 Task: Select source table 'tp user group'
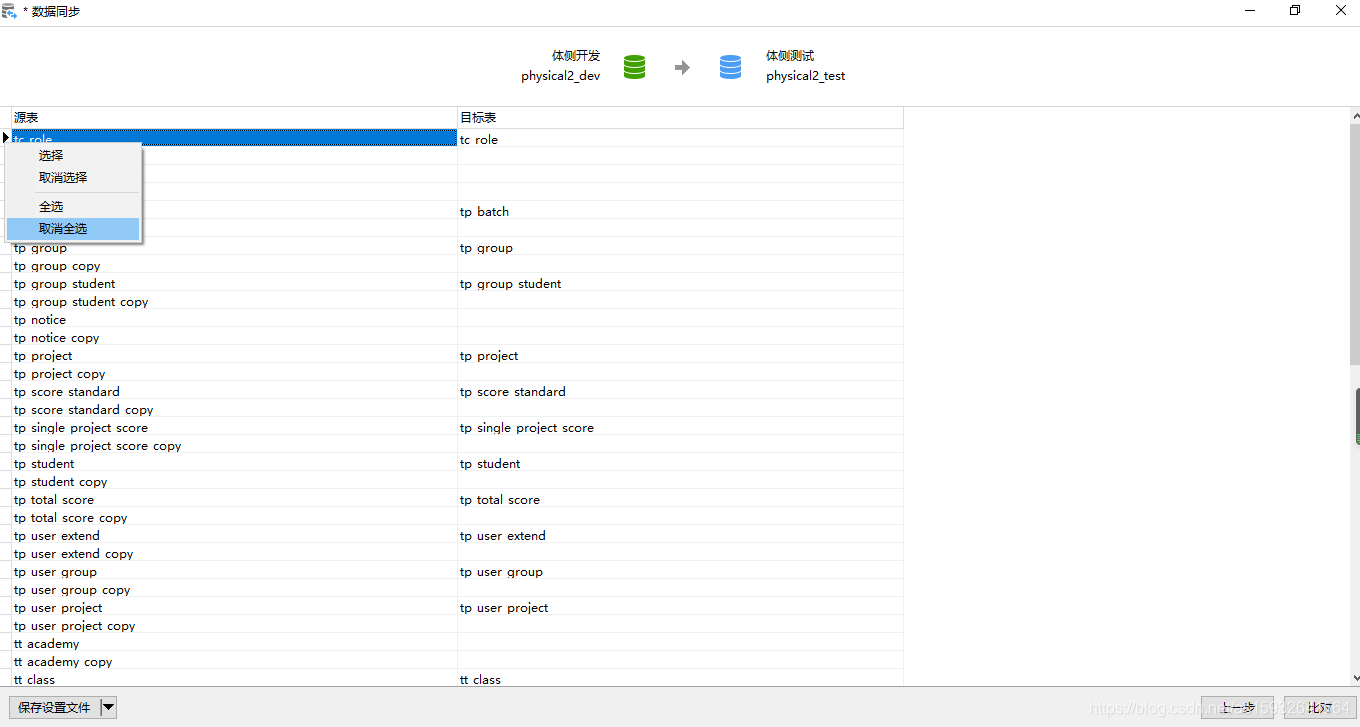pos(234,572)
